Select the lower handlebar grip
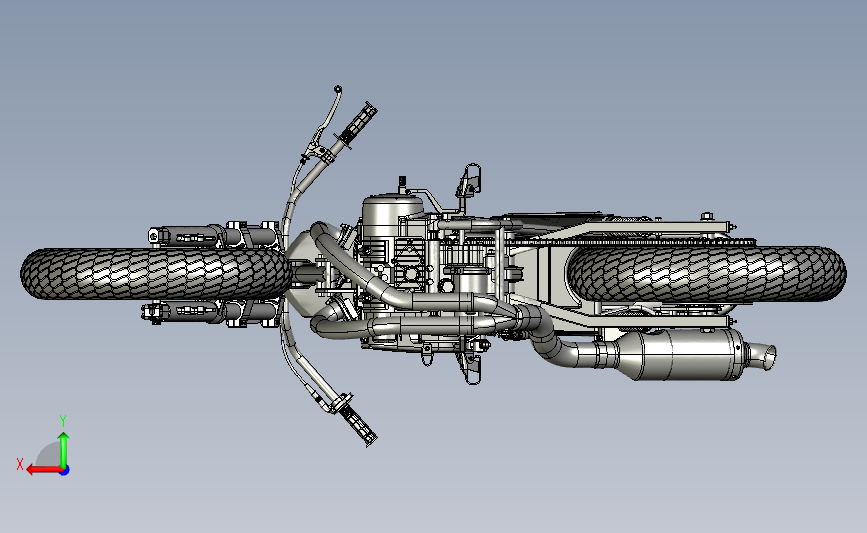The height and width of the screenshot is (533, 867). tap(359, 424)
